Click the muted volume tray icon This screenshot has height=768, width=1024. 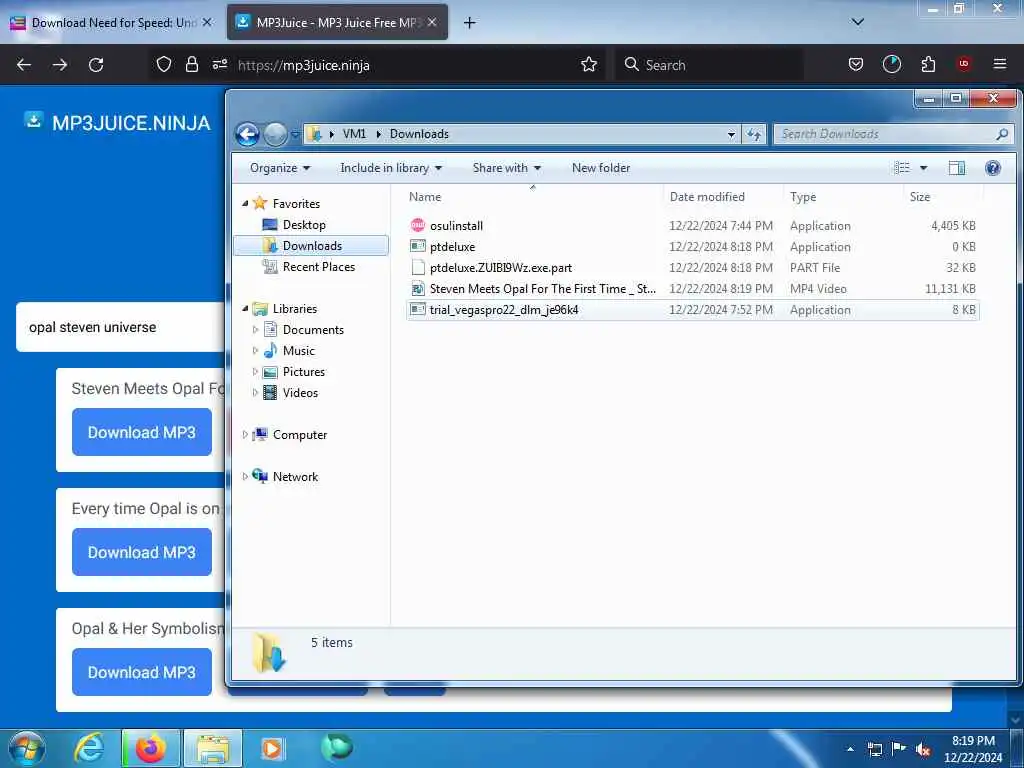pyautogui.click(x=923, y=749)
